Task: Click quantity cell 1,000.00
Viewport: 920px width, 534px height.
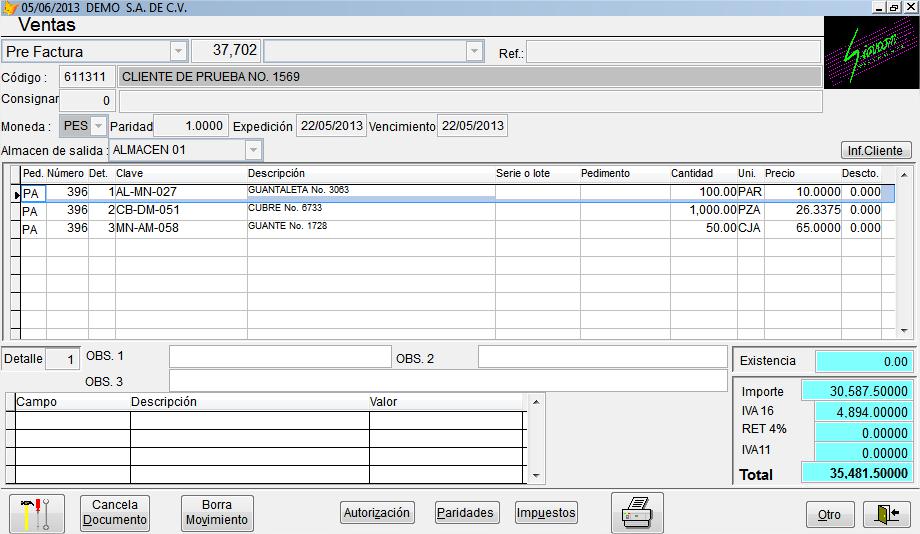Action: (x=703, y=210)
